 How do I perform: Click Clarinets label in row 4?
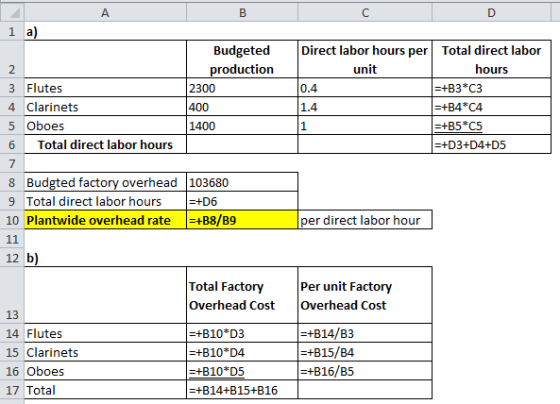pos(105,107)
